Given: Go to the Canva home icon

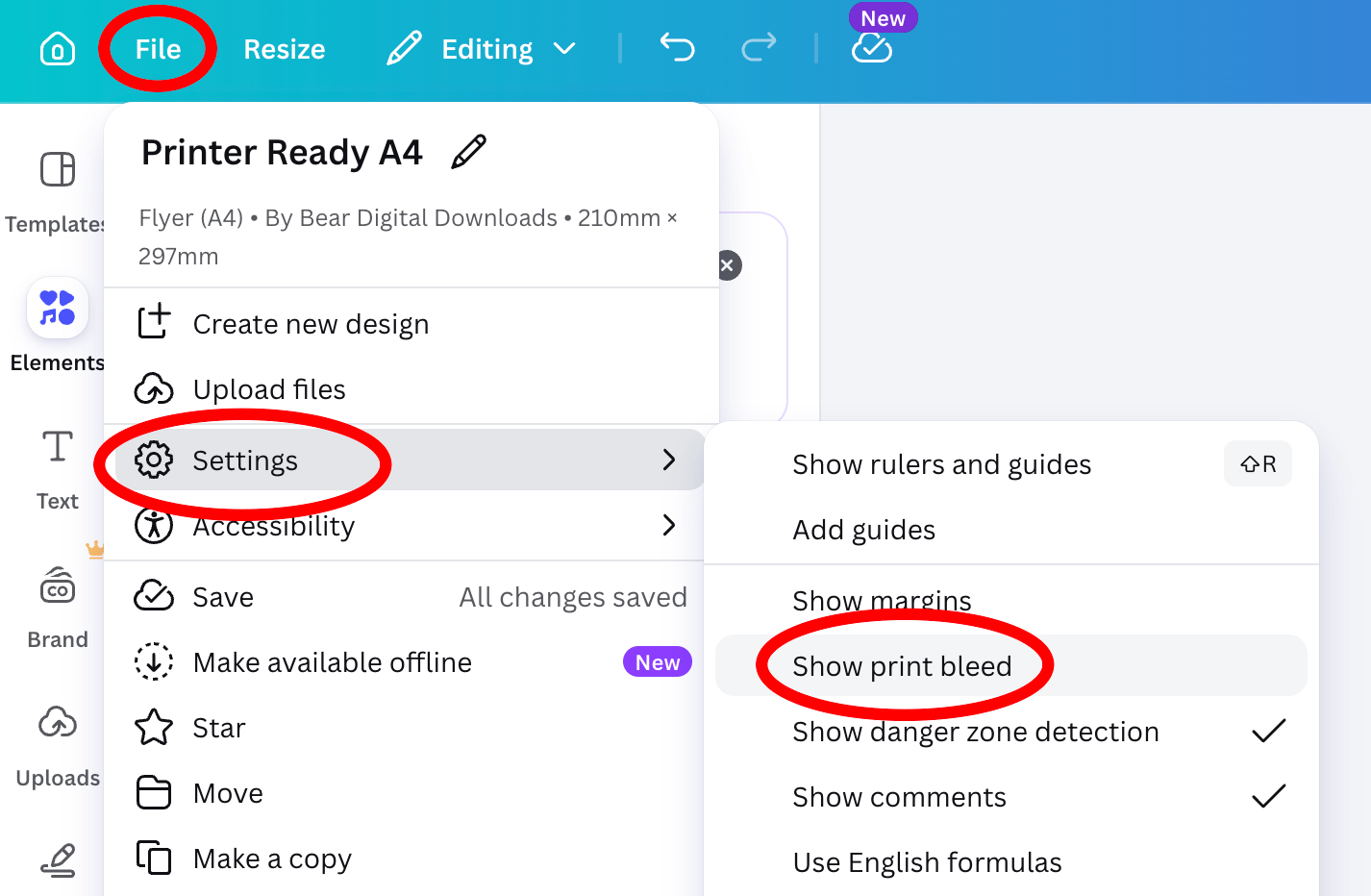Looking at the screenshot, I should [58, 49].
